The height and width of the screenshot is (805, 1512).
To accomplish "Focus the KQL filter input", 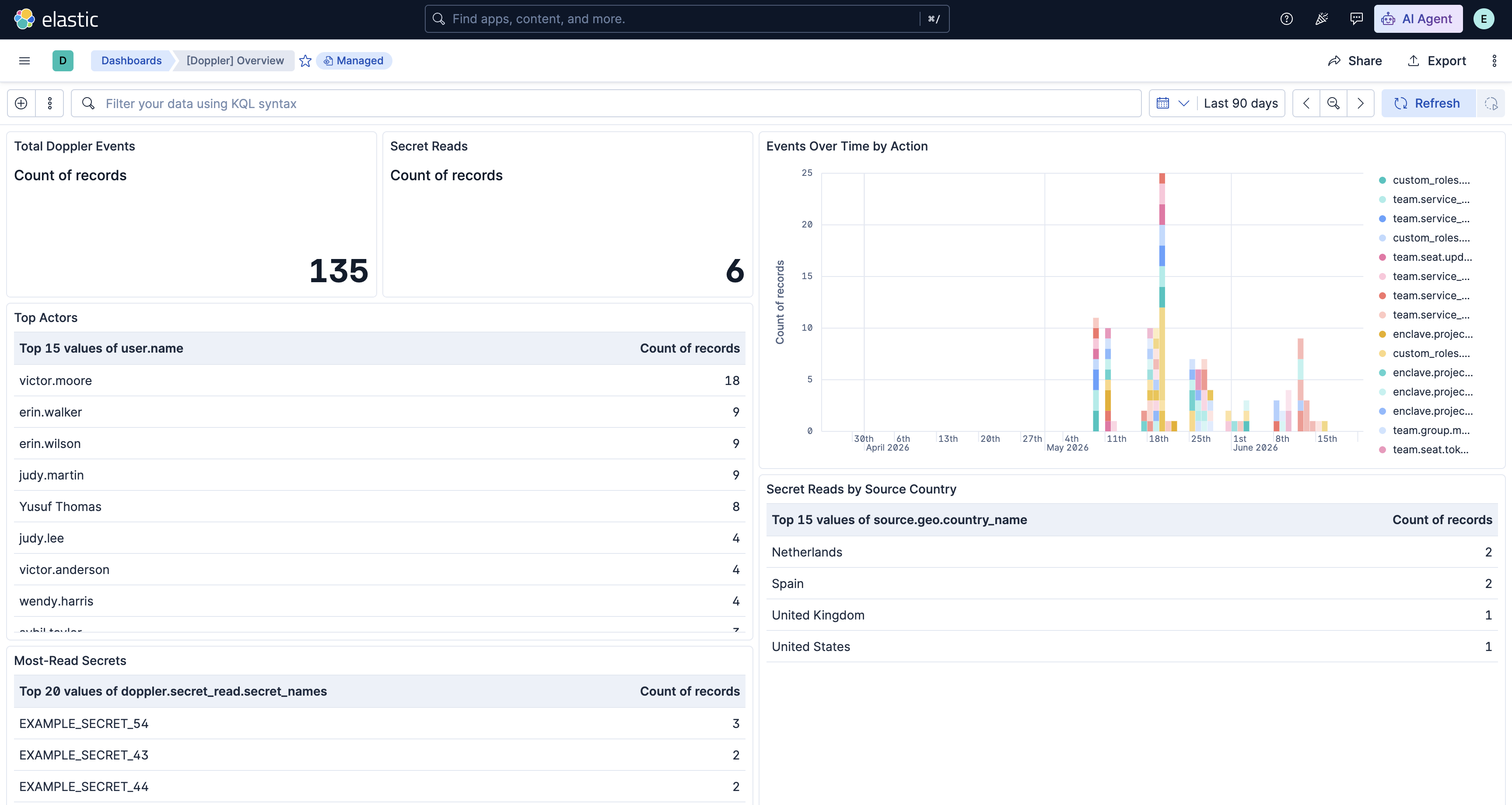I will 606,103.
